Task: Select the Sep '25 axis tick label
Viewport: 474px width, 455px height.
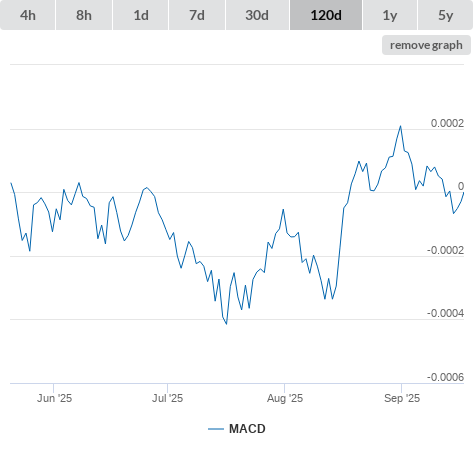Action: 402,398
